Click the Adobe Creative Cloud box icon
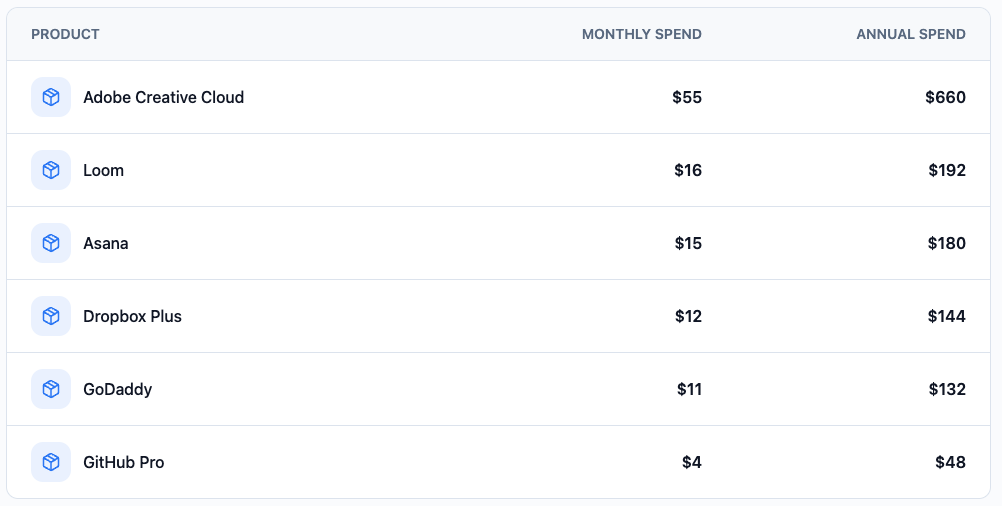The height and width of the screenshot is (506, 1002). (51, 97)
